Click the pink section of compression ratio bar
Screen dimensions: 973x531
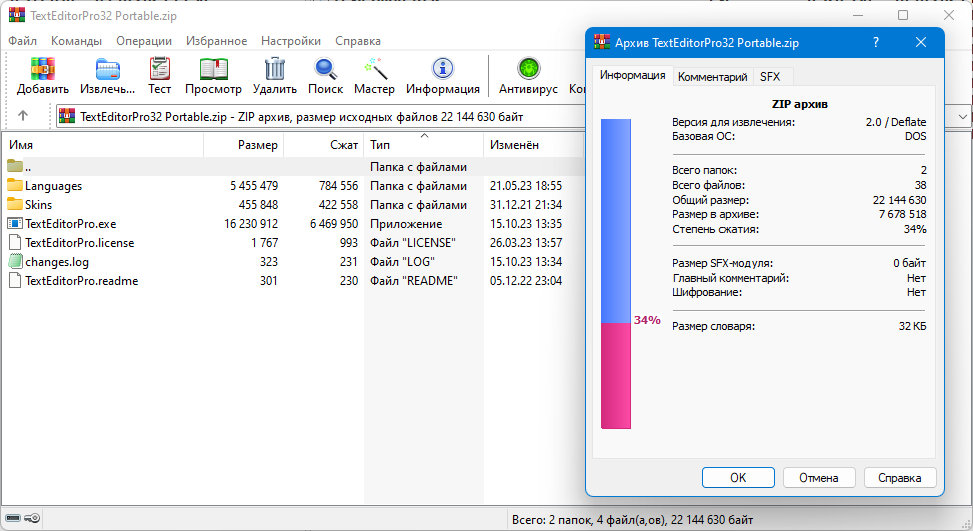tap(616, 375)
